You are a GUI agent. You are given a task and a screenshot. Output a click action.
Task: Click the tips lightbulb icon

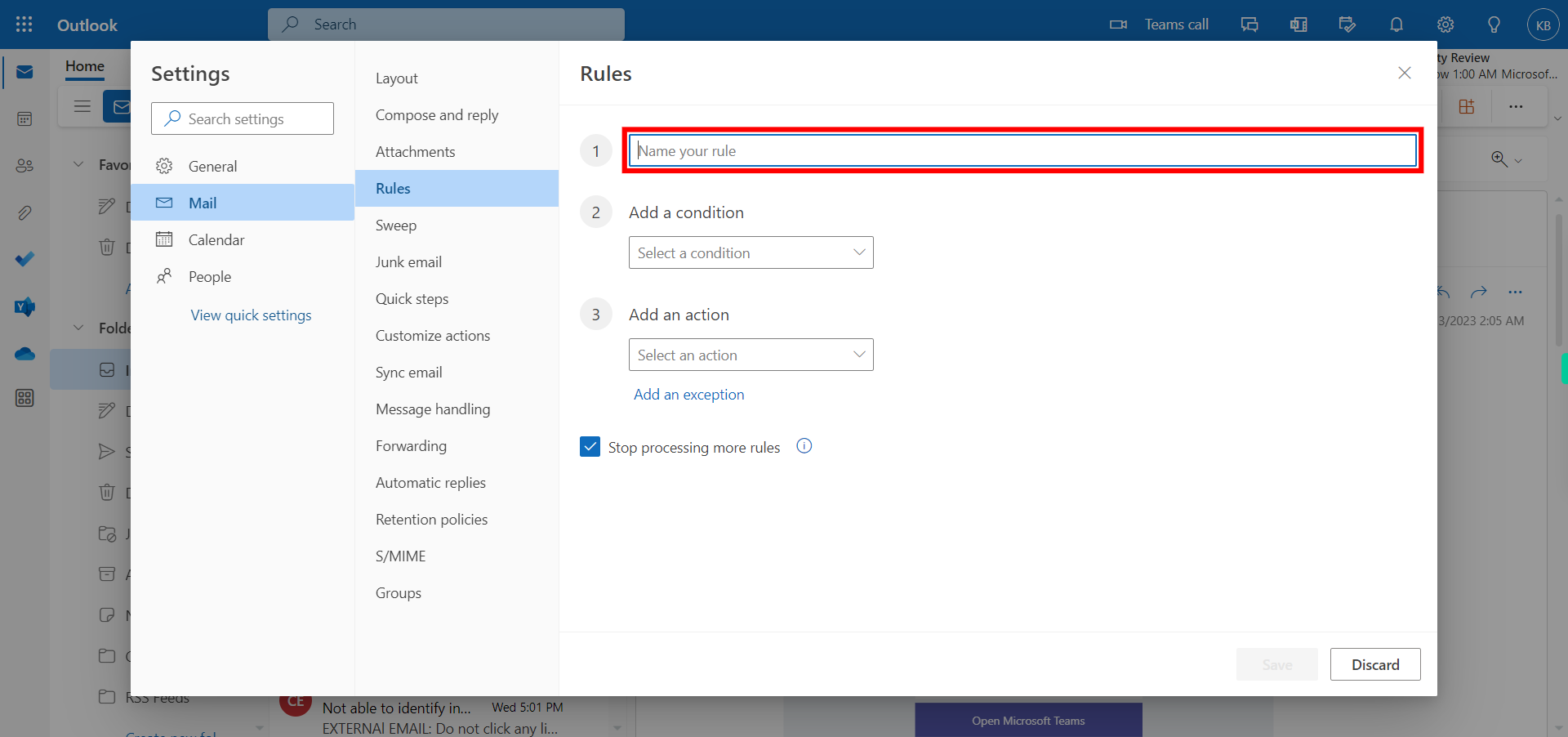[x=1494, y=25]
